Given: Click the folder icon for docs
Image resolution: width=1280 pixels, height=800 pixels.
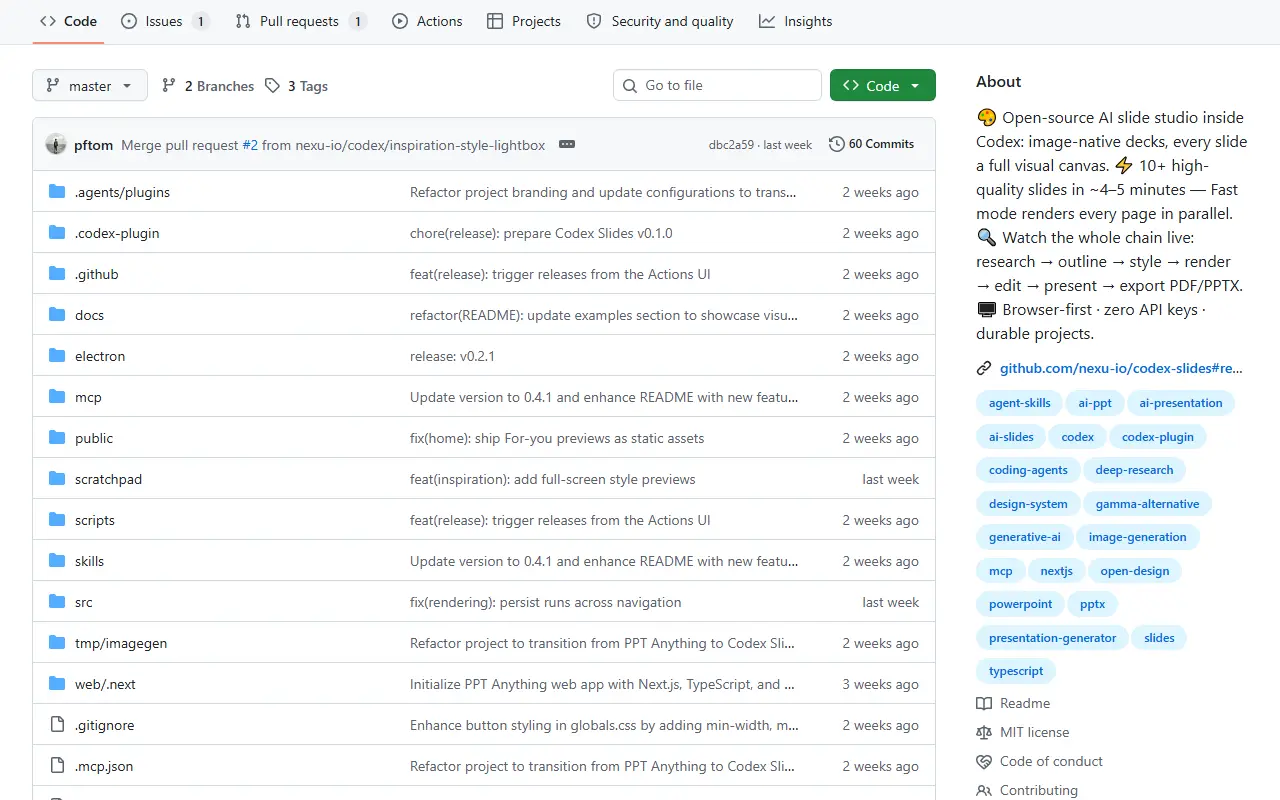Looking at the screenshot, I should click(57, 315).
